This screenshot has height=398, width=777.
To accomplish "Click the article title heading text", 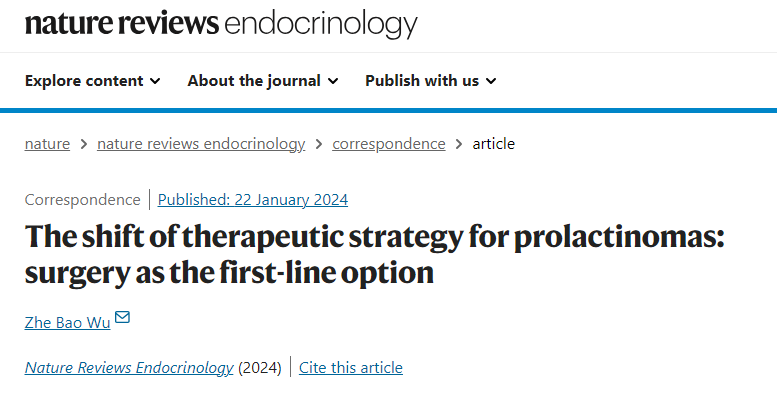I will point(375,254).
